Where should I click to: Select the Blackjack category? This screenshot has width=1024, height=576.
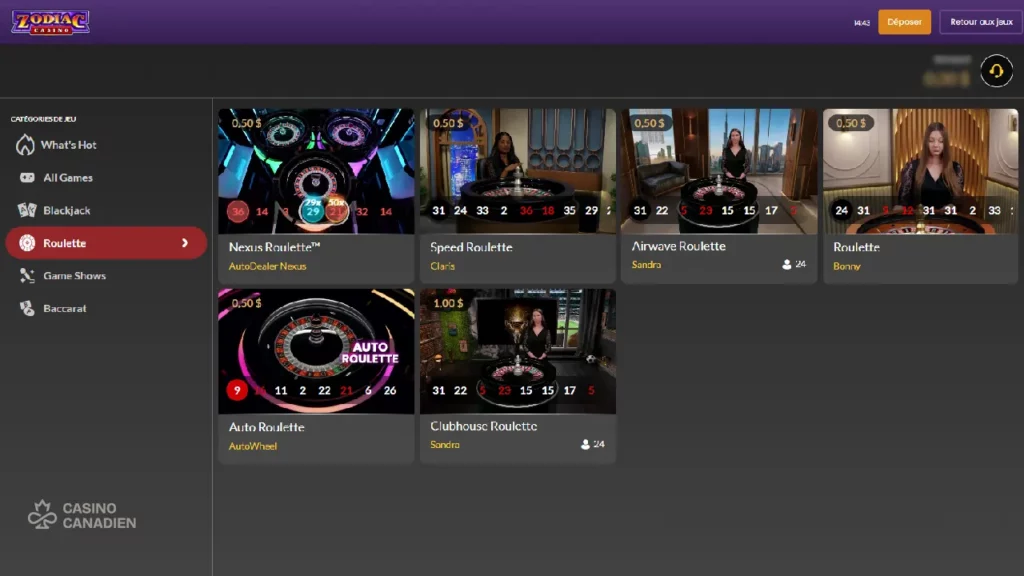[67, 211]
